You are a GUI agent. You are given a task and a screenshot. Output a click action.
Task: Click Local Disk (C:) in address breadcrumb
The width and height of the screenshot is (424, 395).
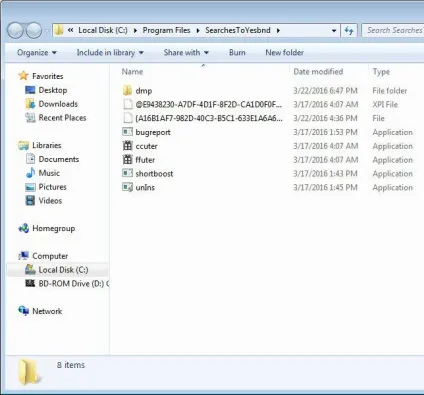[x=103, y=30]
